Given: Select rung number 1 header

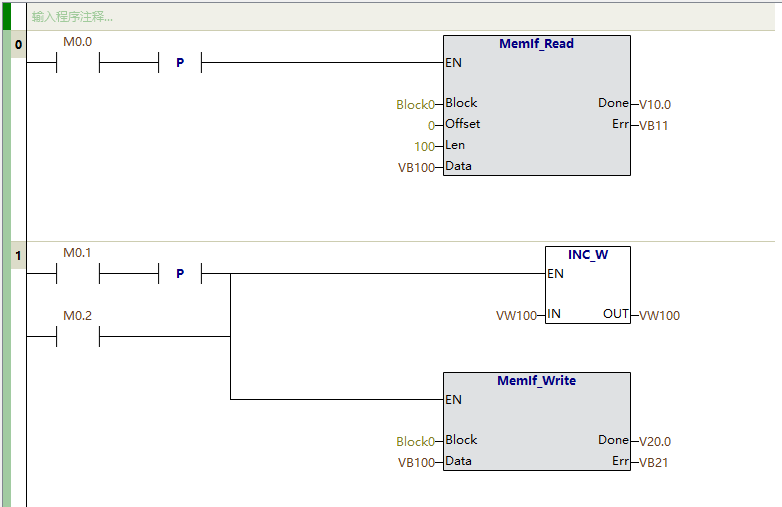Looking at the screenshot, I should pyautogui.click(x=18, y=256).
